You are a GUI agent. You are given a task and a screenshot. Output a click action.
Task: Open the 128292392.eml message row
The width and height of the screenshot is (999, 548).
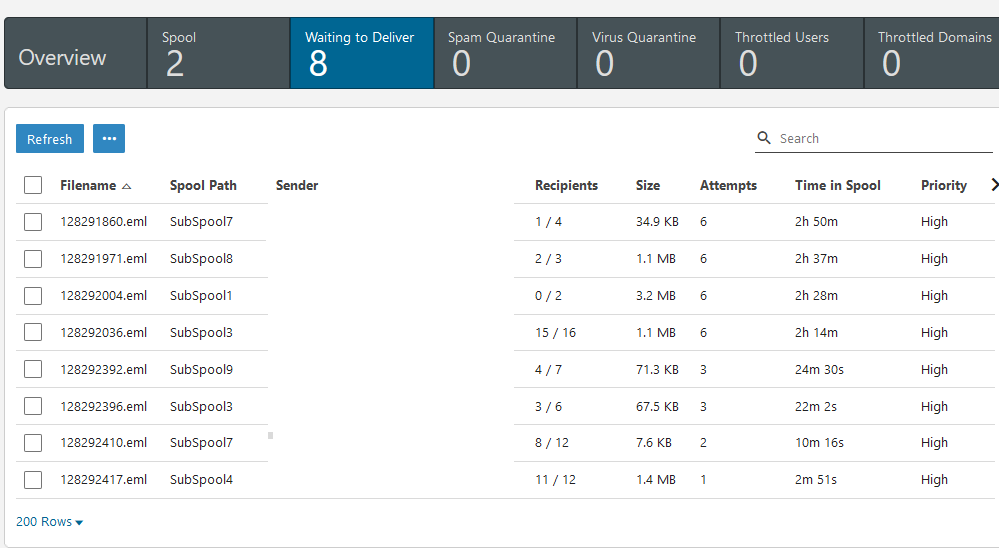103,370
